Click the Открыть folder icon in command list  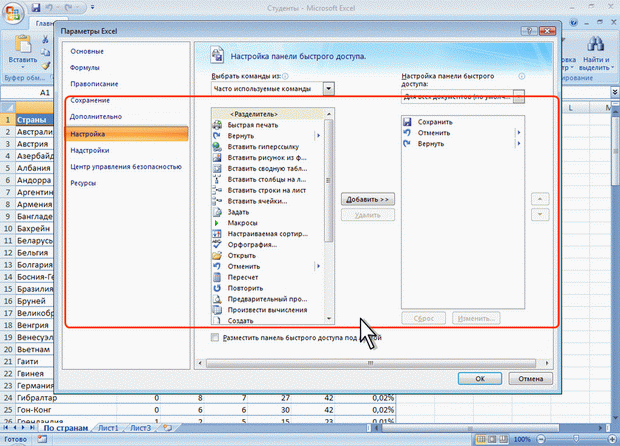click(x=219, y=255)
